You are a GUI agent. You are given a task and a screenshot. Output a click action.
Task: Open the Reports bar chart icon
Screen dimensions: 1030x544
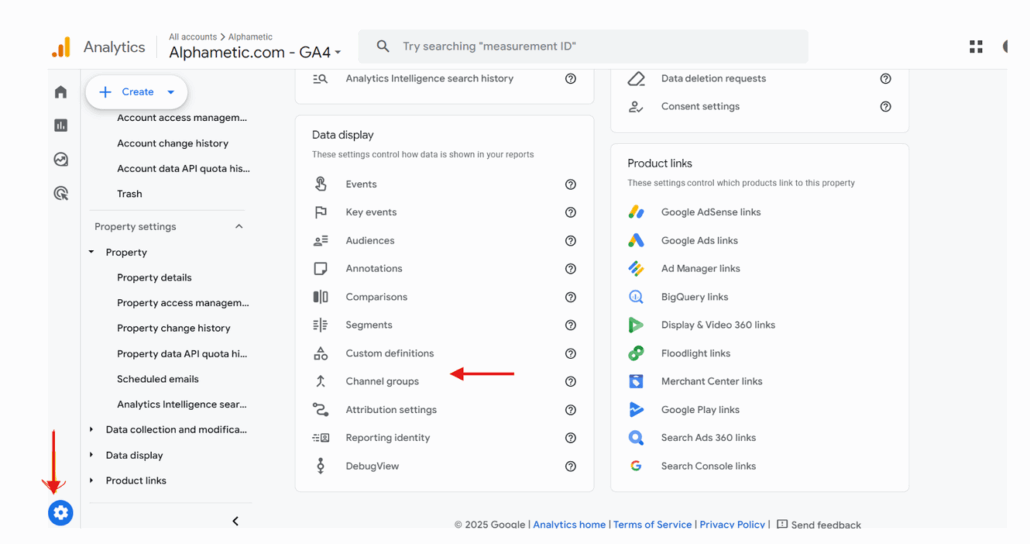tap(61, 125)
